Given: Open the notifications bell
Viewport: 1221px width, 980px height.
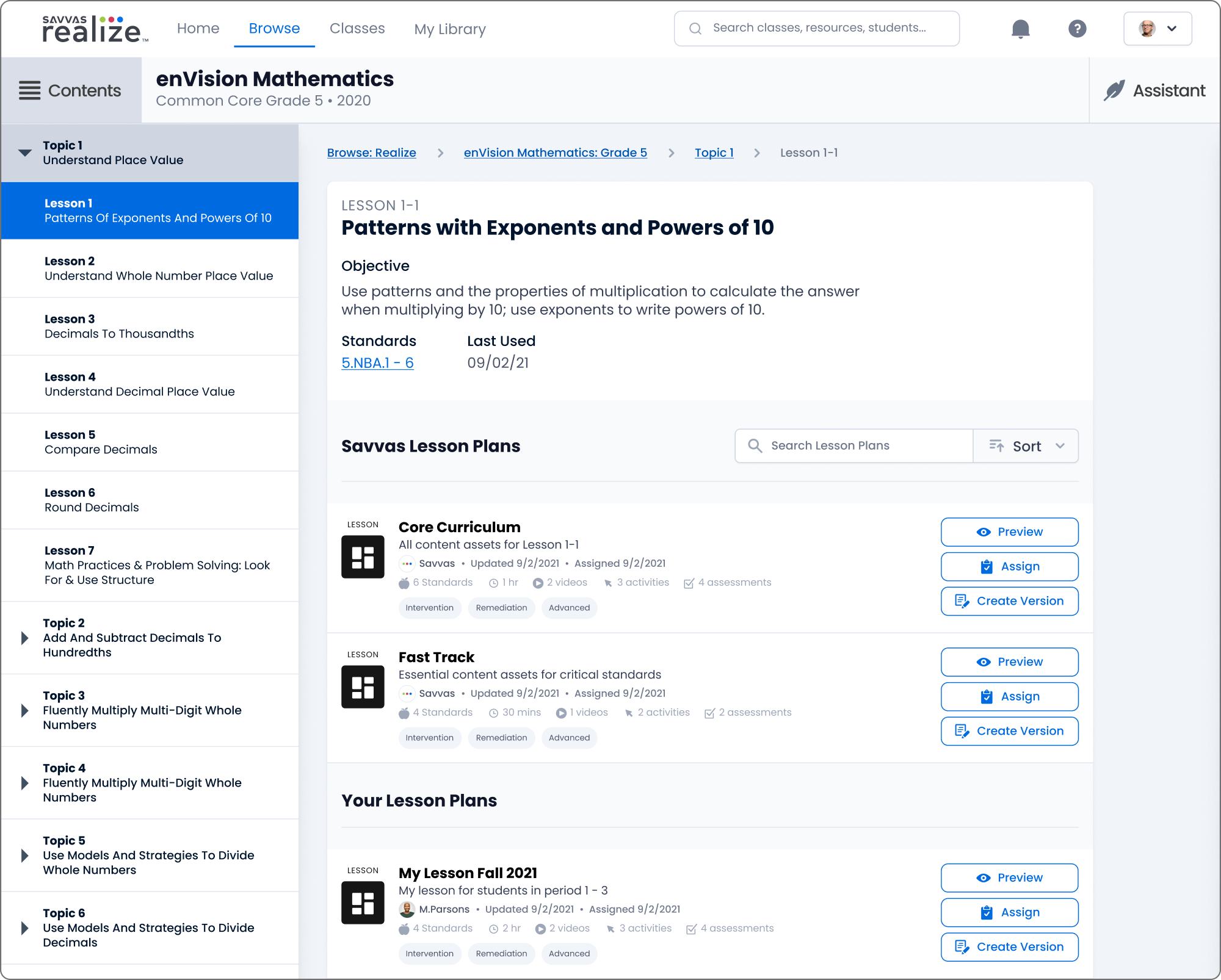Looking at the screenshot, I should pyautogui.click(x=1020, y=29).
